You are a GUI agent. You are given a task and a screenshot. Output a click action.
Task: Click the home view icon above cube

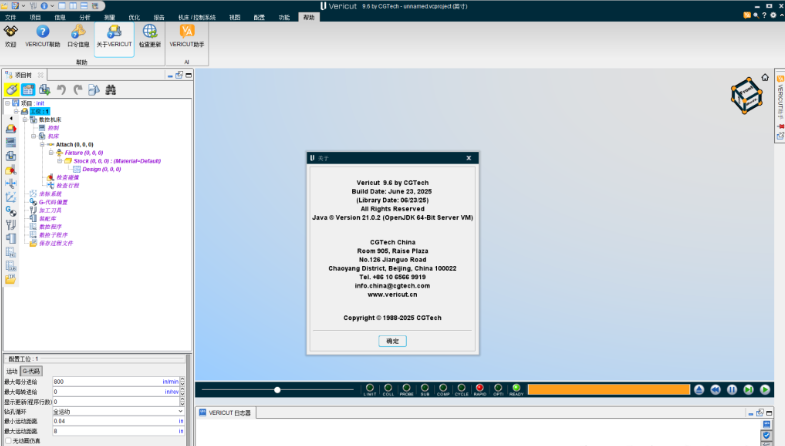click(765, 77)
